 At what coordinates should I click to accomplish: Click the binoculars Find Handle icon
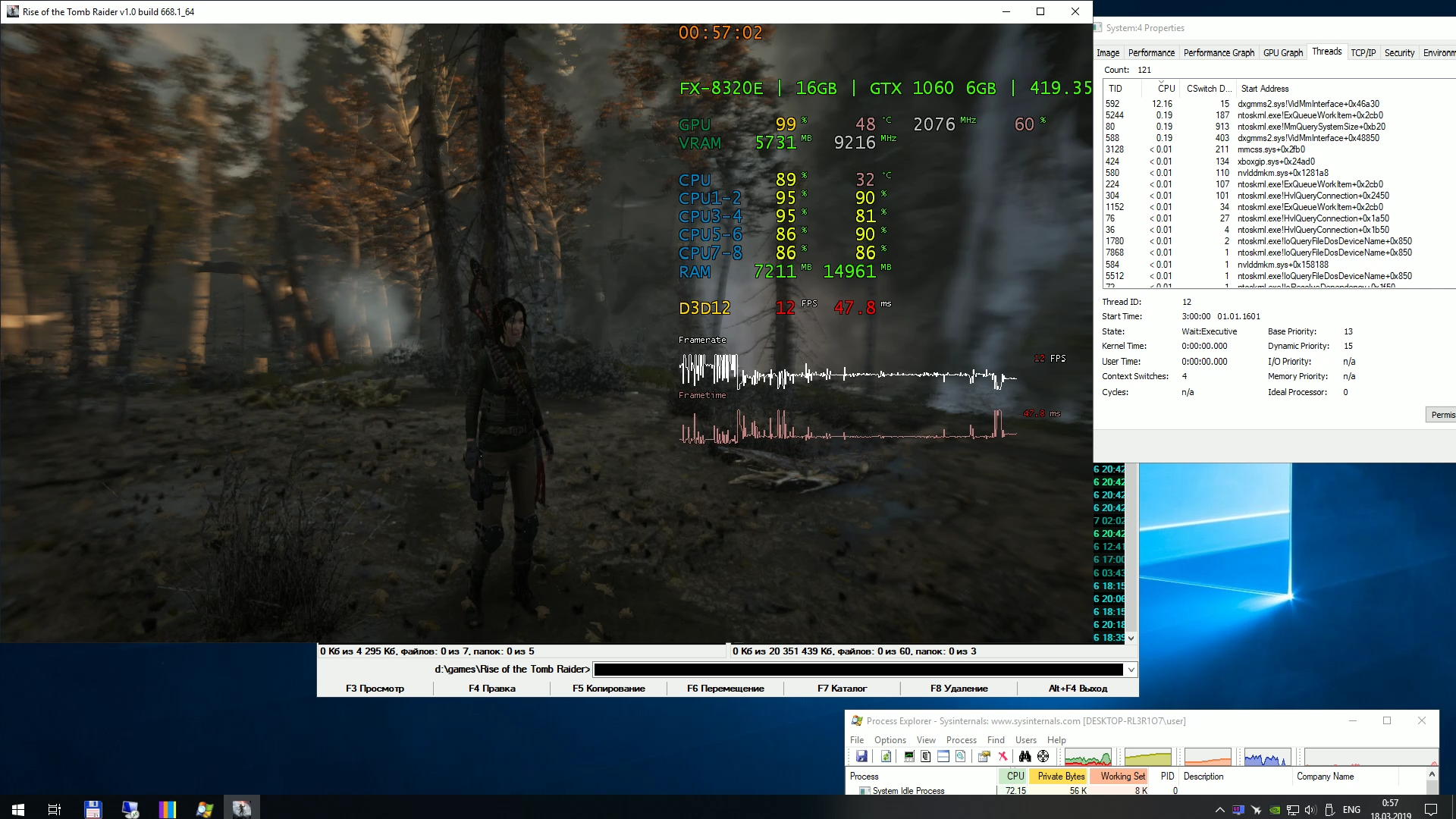pyautogui.click(x=1025, y=756)
